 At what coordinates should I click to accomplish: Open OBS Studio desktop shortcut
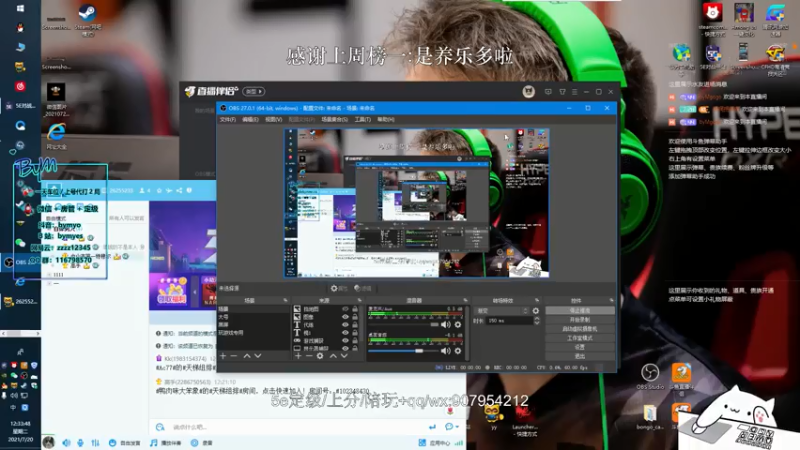tap(649, 377)
